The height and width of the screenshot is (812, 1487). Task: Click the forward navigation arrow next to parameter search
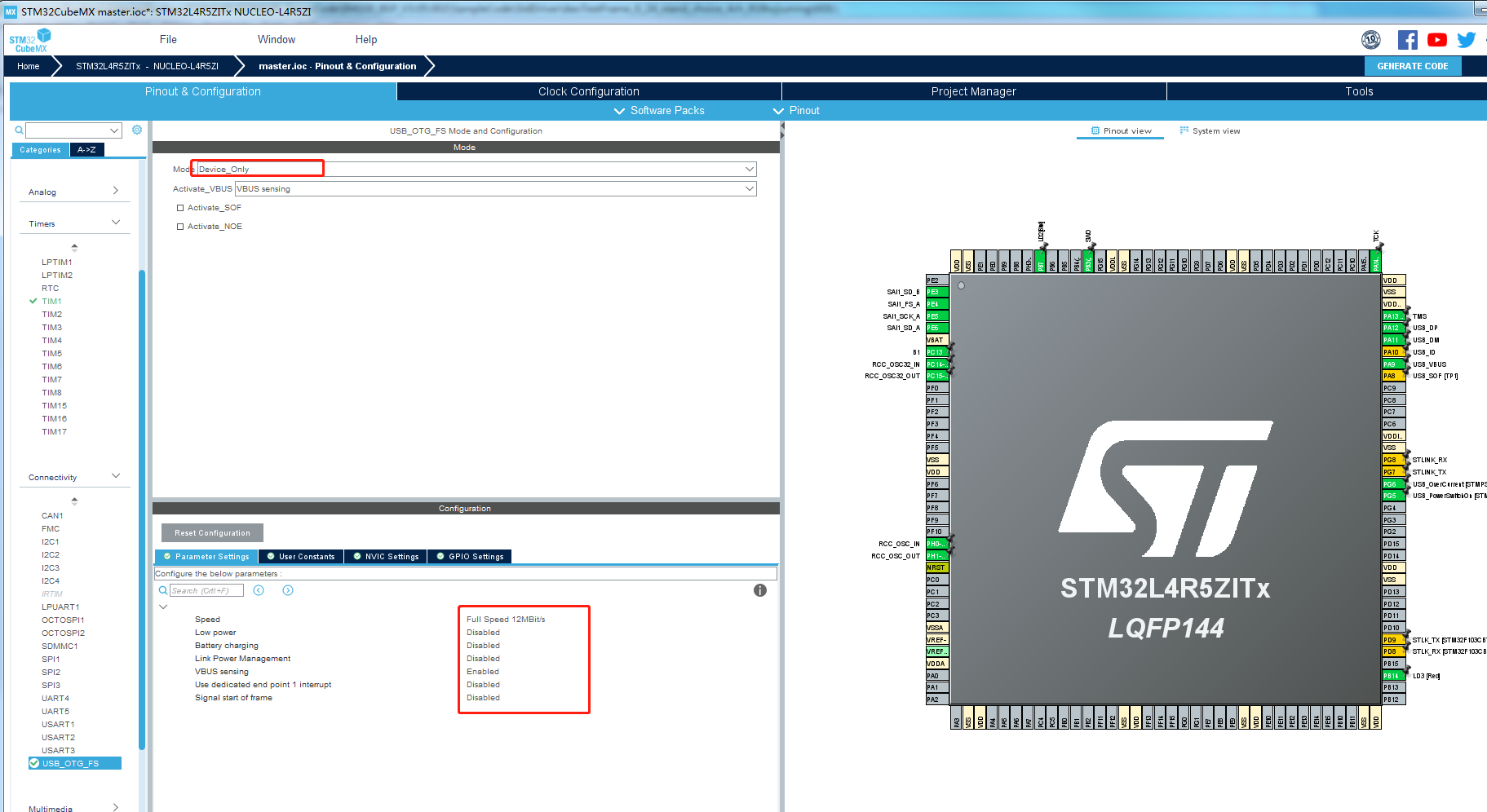pyautogui.click(x=287, y=589)
